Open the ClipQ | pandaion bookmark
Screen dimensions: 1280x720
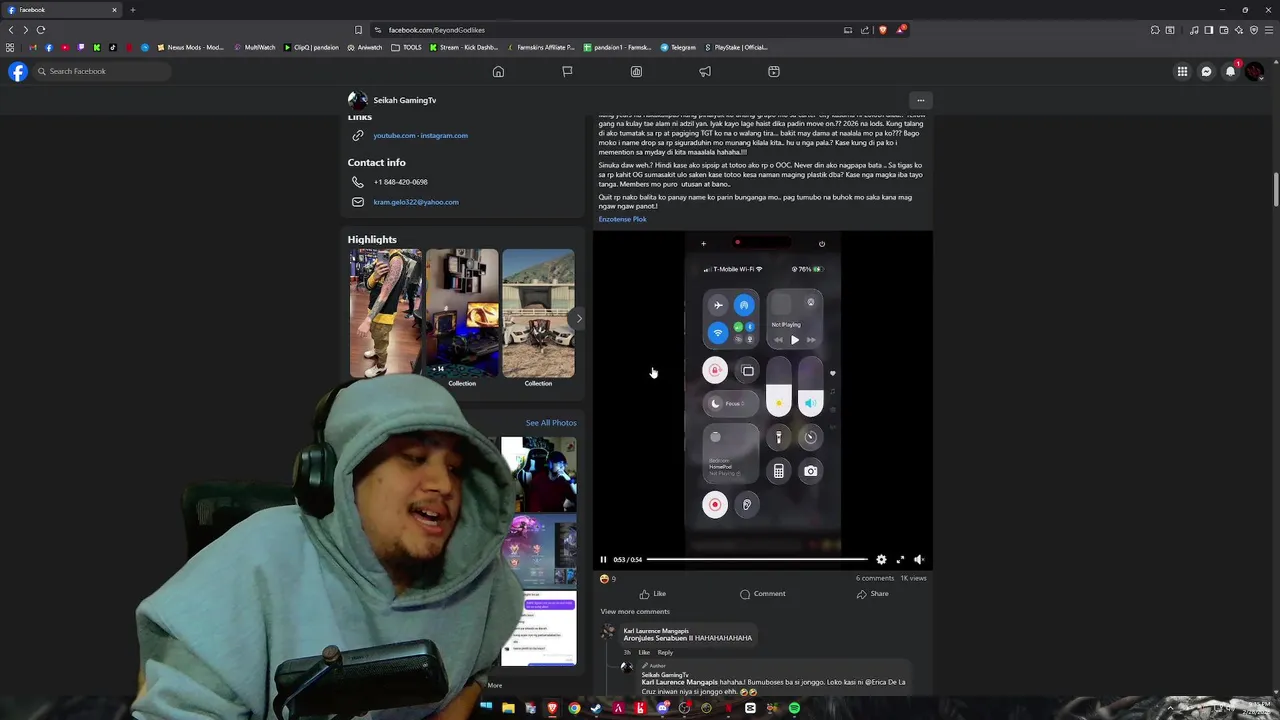tap(312, 47)
